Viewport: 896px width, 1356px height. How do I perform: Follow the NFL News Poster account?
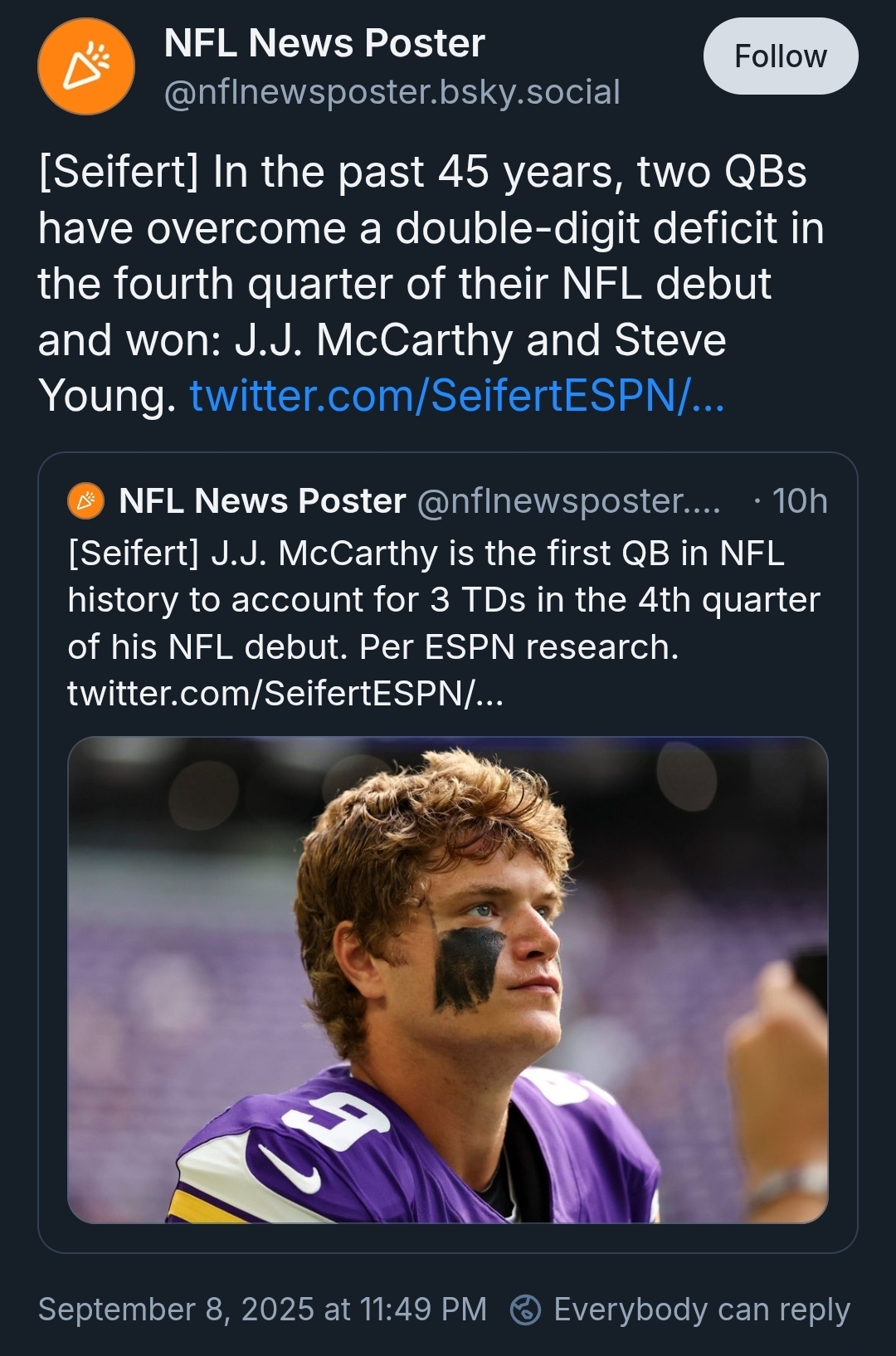(x=780, y=56)
